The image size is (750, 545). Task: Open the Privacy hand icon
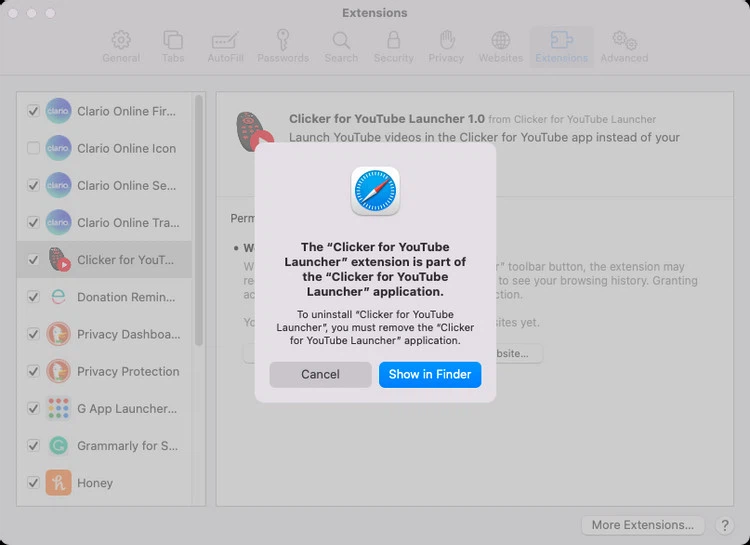[x=447, y=46]
